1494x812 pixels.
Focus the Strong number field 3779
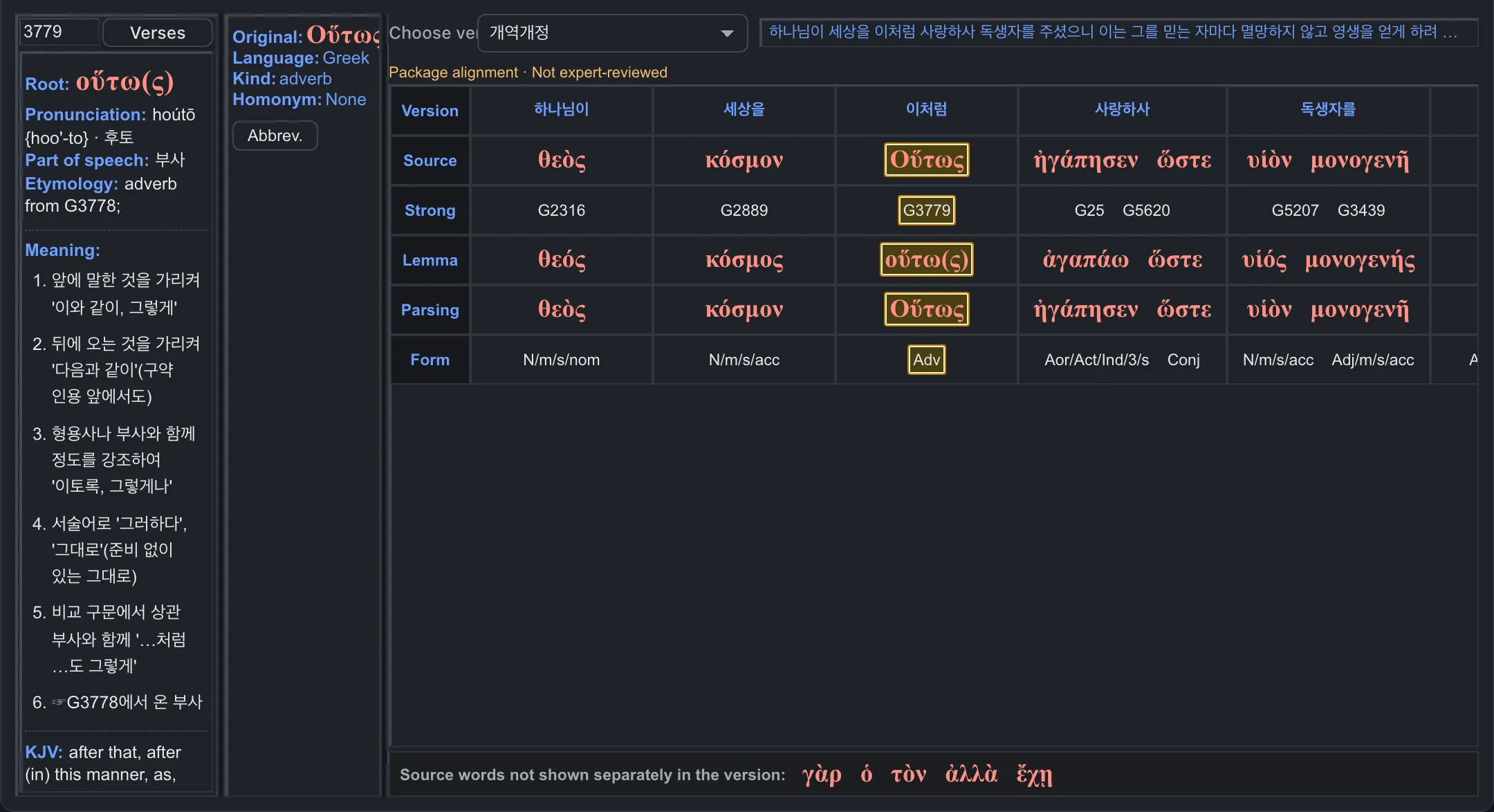pos(59,32)
